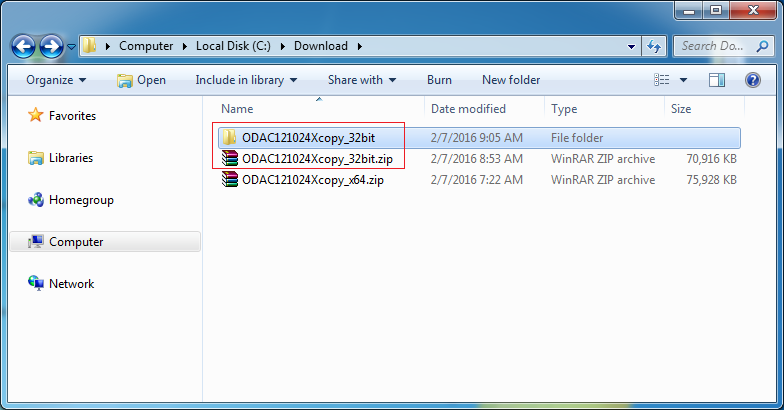Click the 2/7/2016 7:22 AM date cell
Viewport: 784px width, 410px height.
(x=476, y=180)
